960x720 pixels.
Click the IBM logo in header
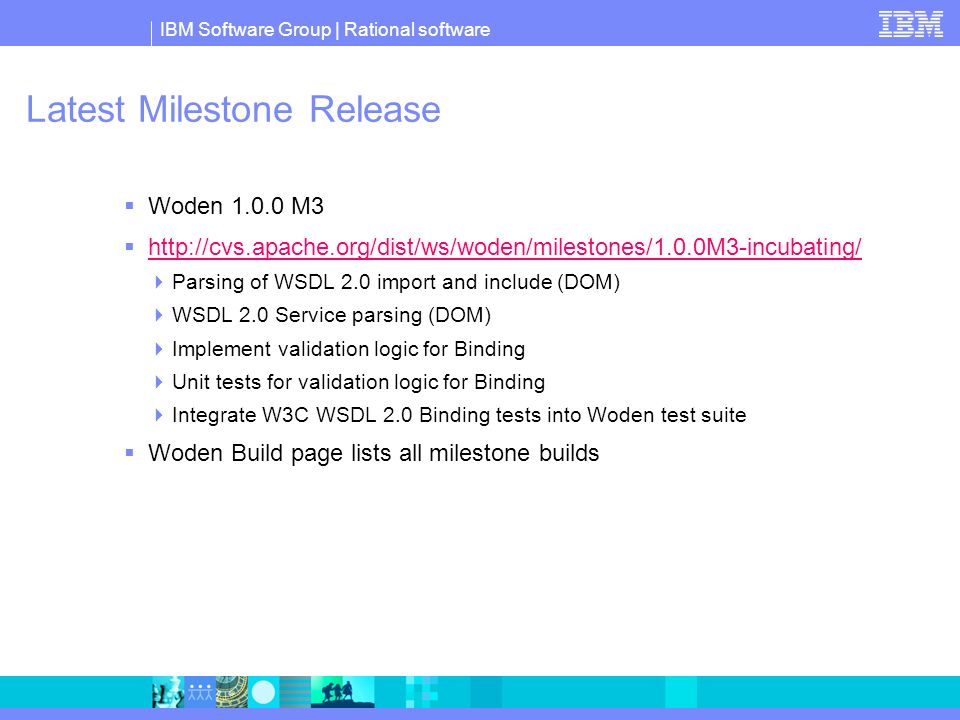[x=910, y=24]
